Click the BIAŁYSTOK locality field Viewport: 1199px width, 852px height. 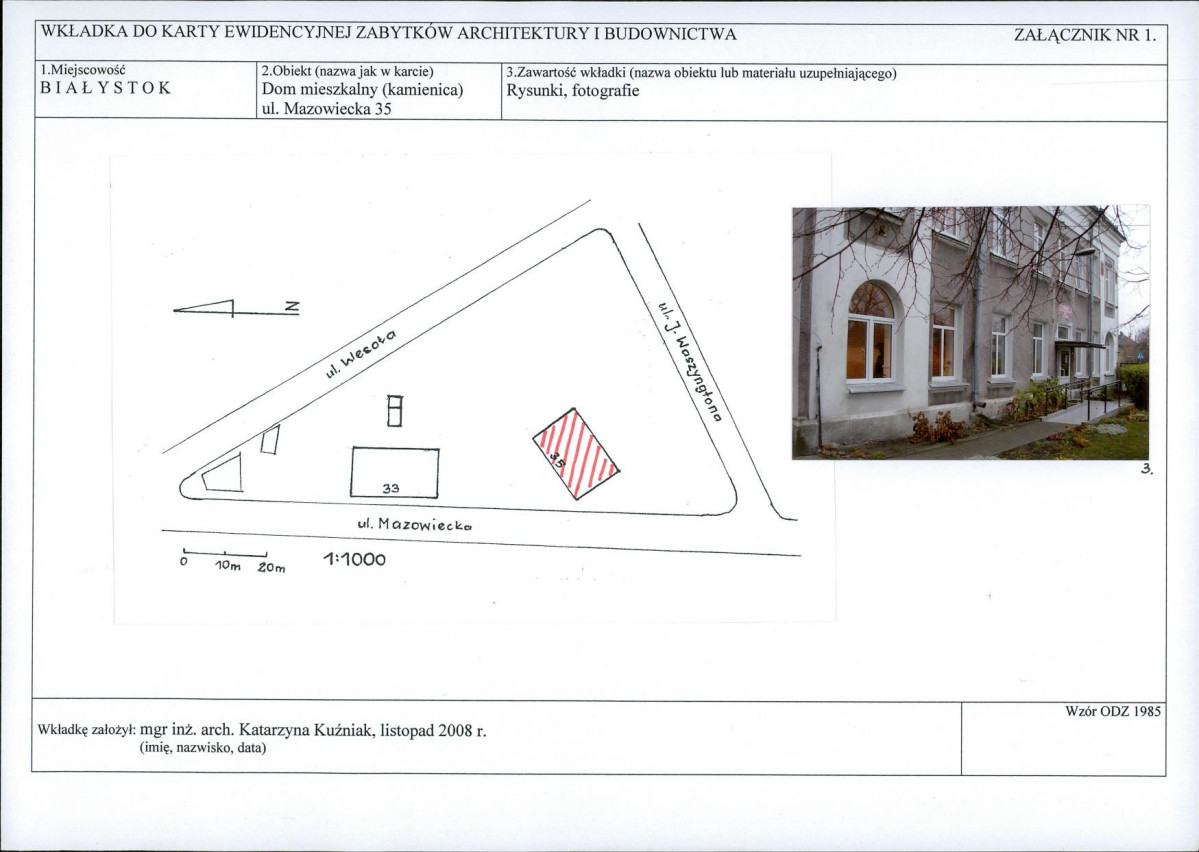pos(105,87)
